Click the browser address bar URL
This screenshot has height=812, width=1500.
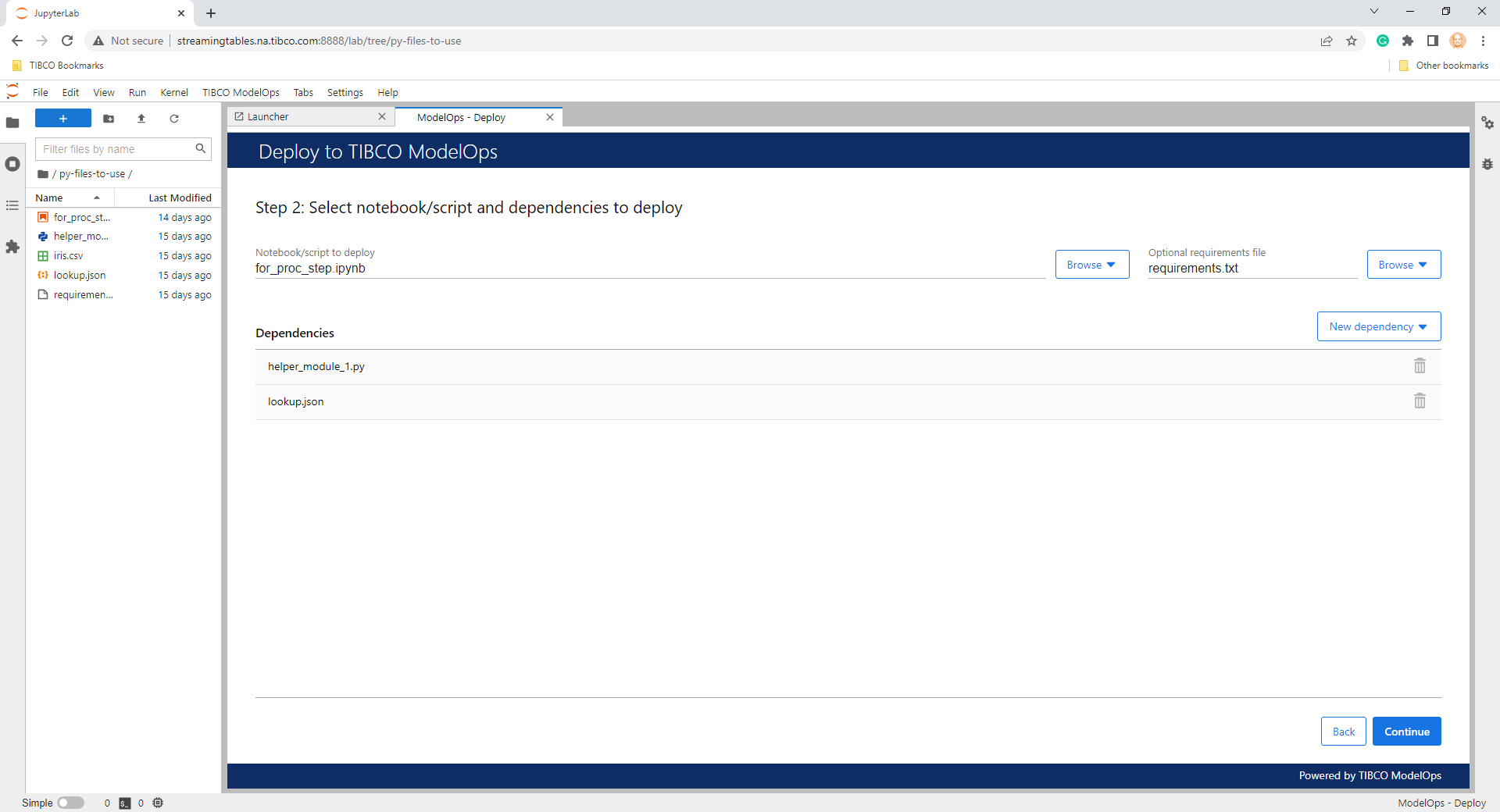click(x=319, y=41)
